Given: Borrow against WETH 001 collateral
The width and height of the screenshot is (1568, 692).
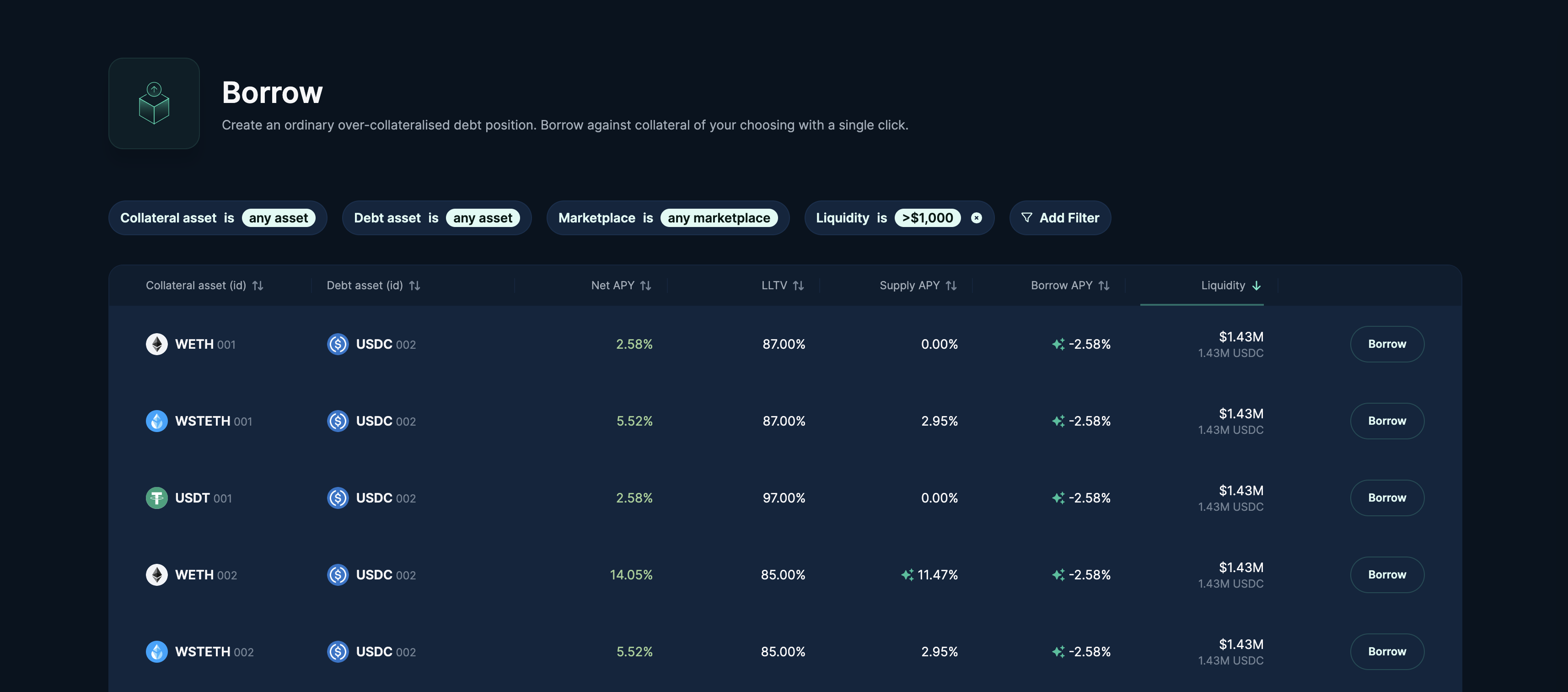Looking at the screenshot, I should click(x=1387, y=344).
